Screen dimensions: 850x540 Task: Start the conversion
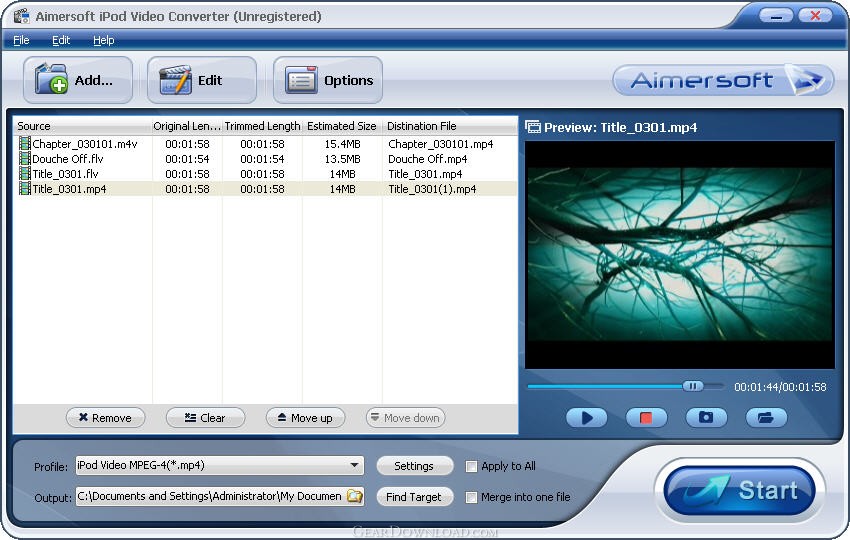click(740, 491)
